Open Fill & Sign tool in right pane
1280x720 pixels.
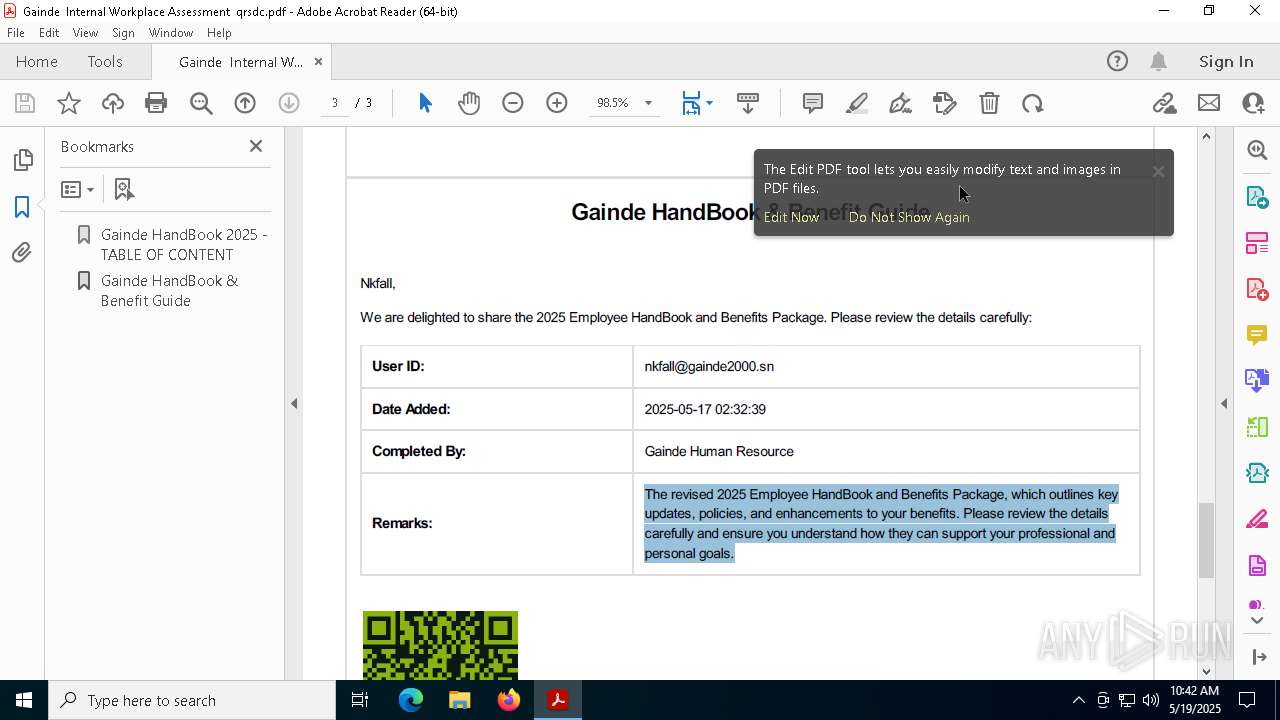(1257, 520)
